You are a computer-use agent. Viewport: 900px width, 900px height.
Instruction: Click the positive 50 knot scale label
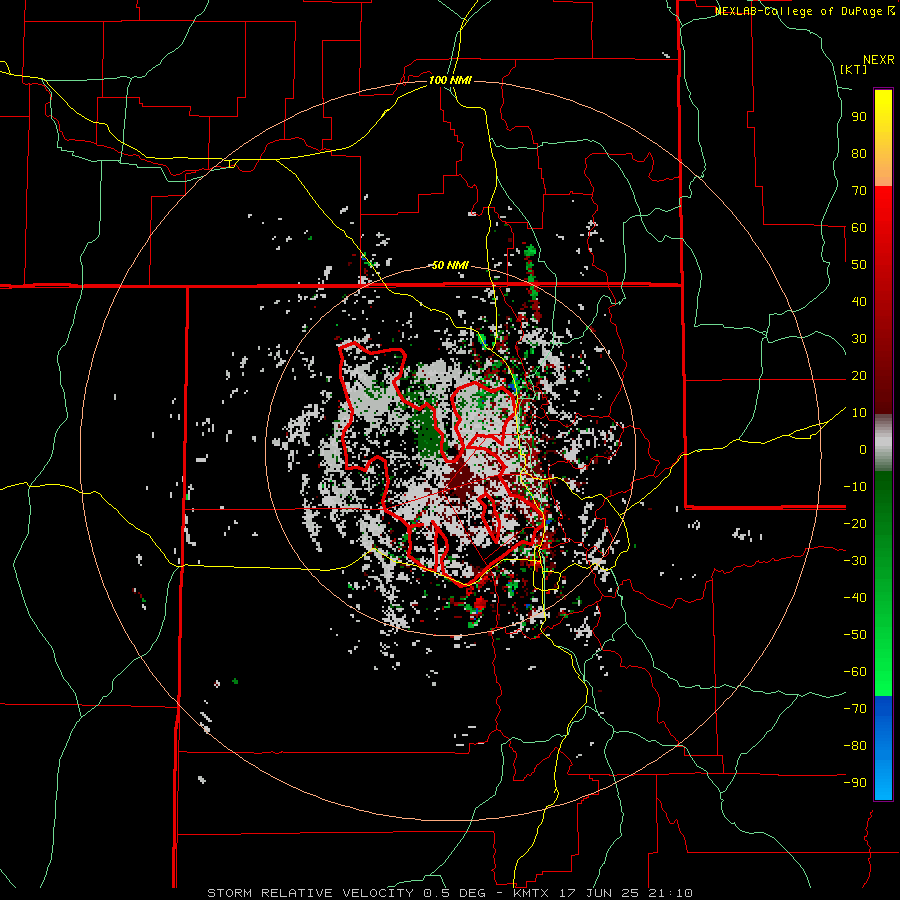coord(859,265)
